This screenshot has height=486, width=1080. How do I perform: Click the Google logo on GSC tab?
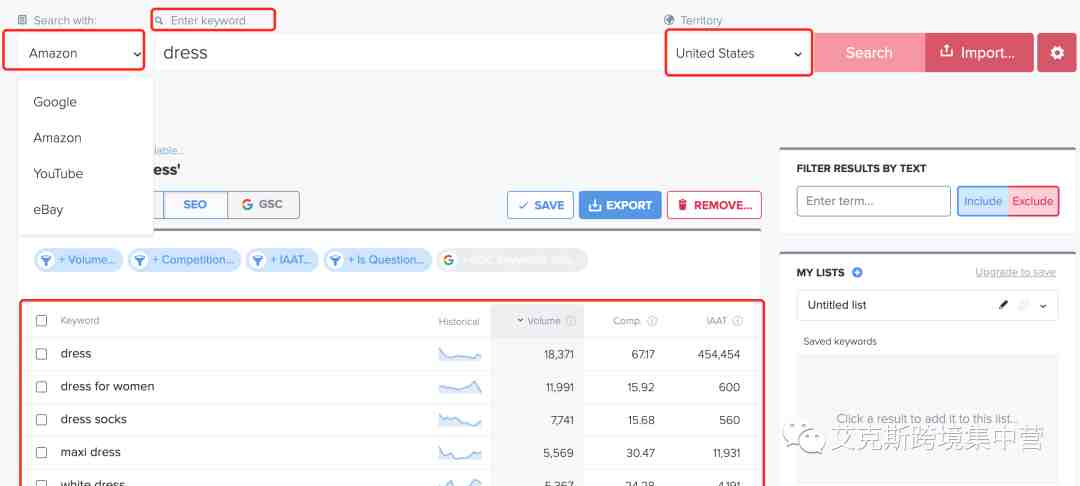(x=247, y=204)
